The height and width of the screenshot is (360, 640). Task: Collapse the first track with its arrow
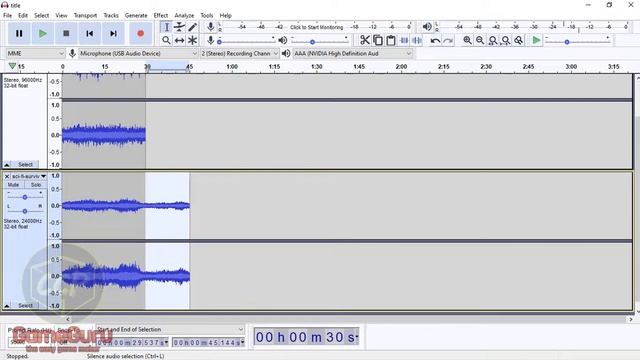tap(7, 164)
